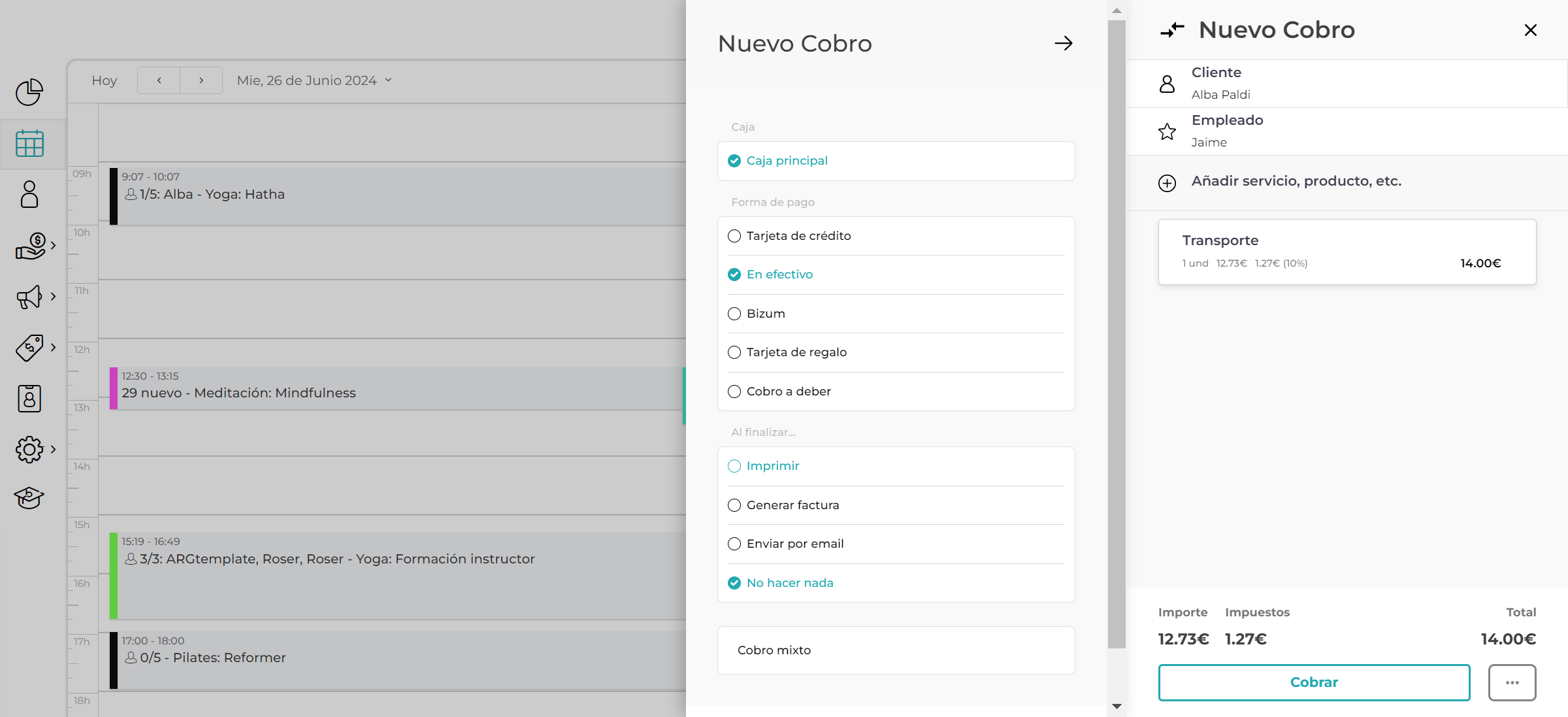The width and height of the screenshot is (1568, 717).
Task: Click attendee icon on Pilates: Reformer event
Action: pos(131,658)
